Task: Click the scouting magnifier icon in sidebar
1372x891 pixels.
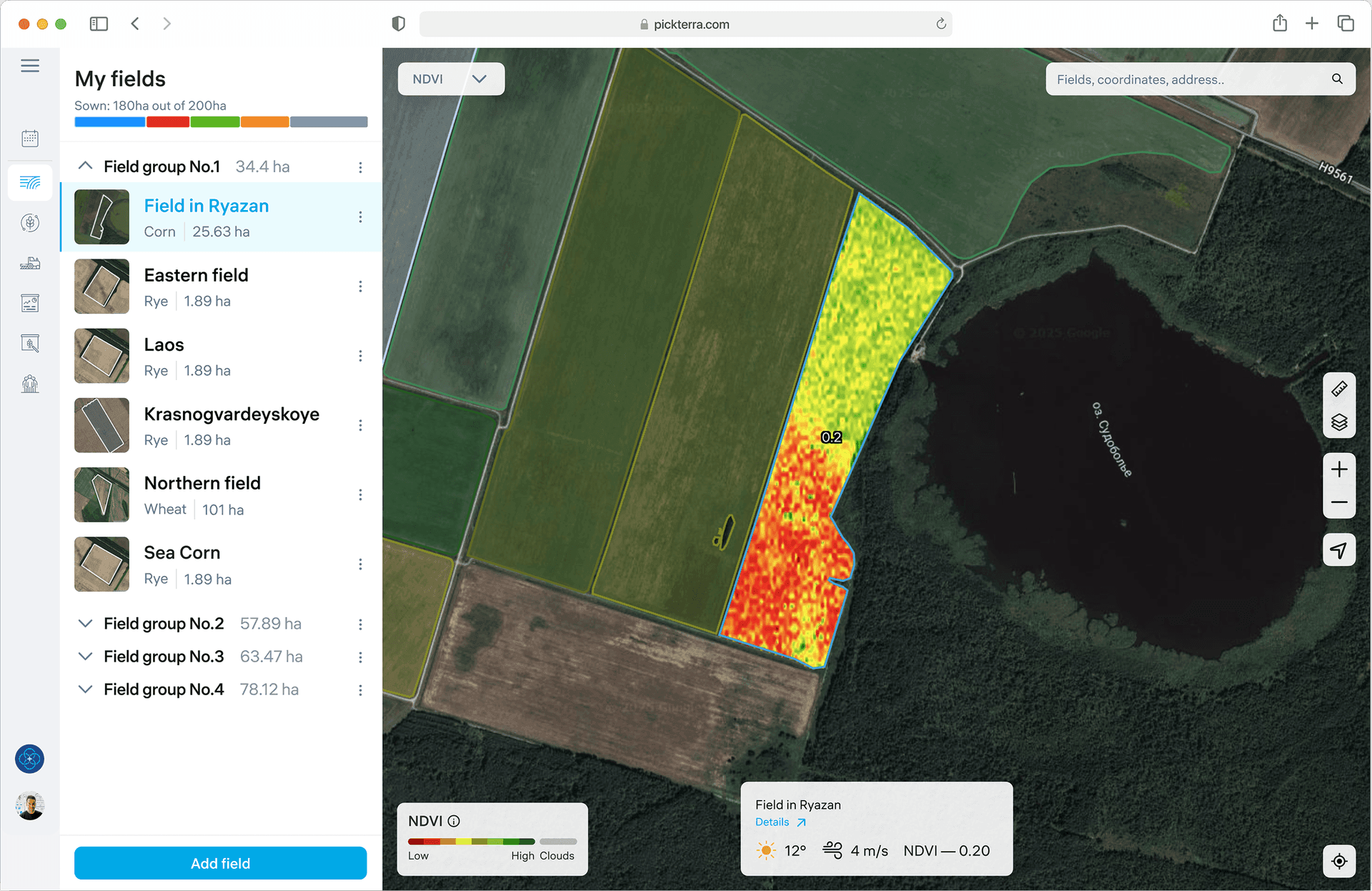Action: pyautogui.click(x=29, y=343)
